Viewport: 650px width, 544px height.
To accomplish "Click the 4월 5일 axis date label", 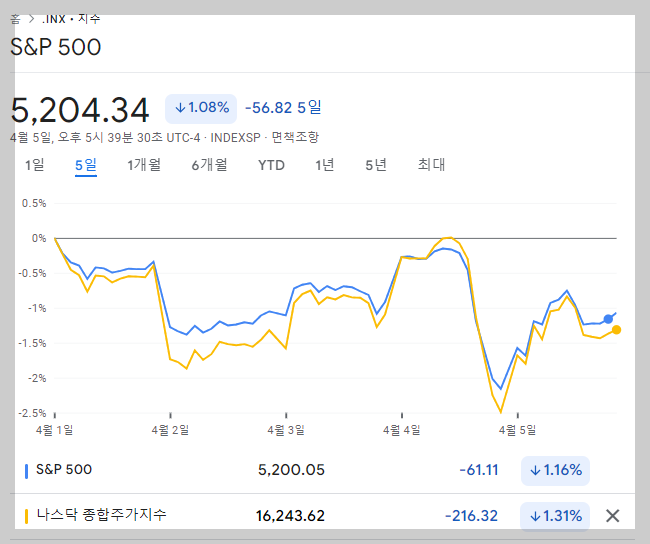I will [x=517, y=430].
